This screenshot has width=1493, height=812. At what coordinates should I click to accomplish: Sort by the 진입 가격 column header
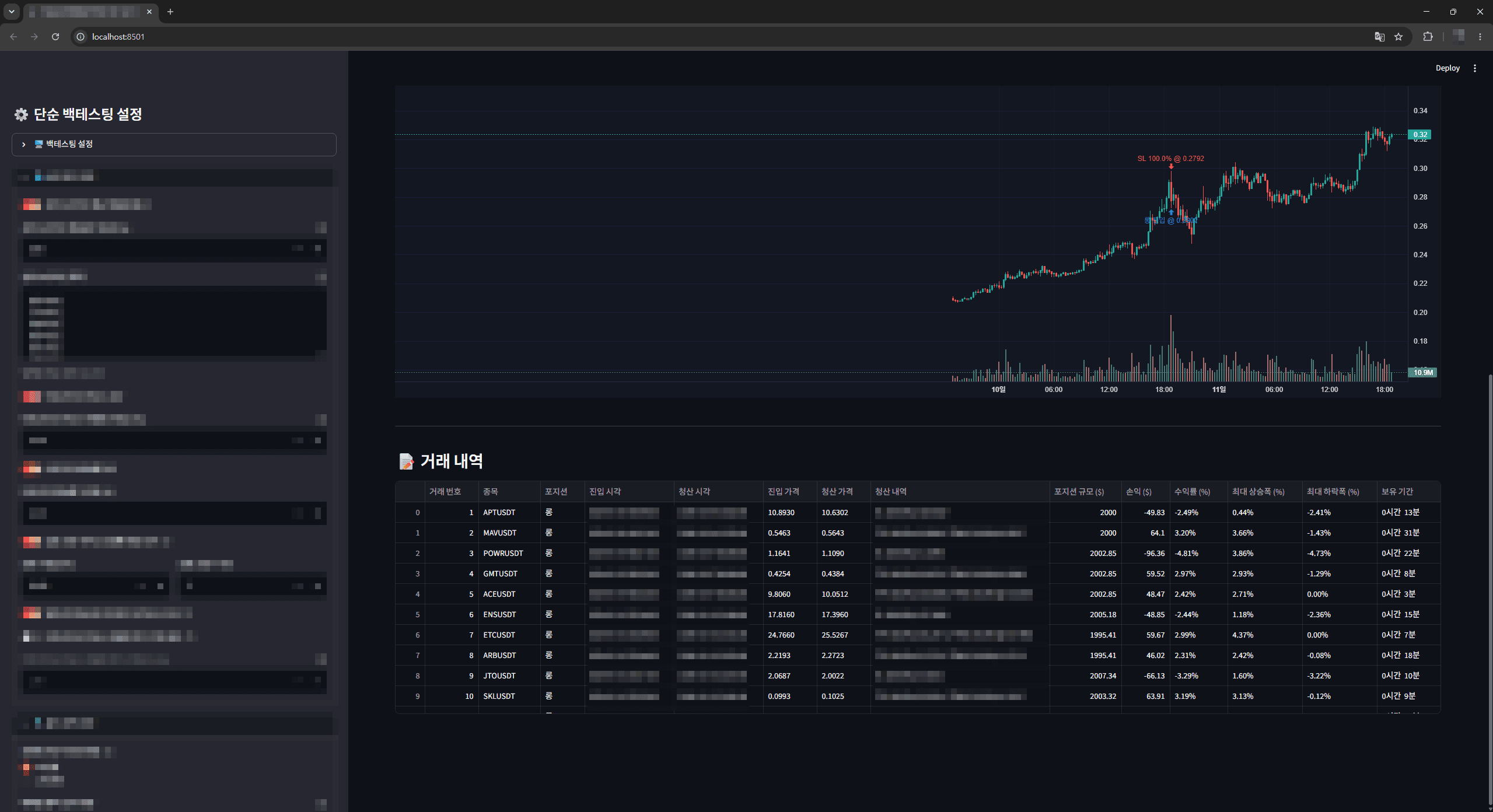click(x=790, y=492)
